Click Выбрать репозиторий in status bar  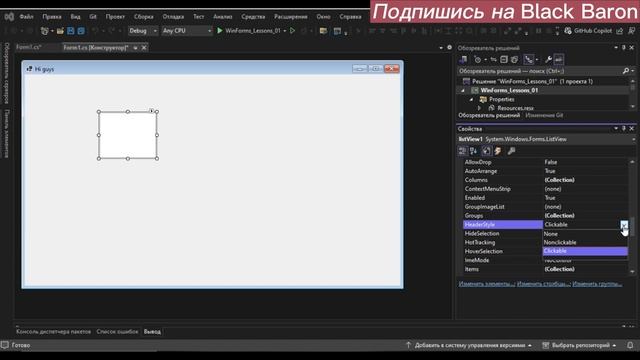[579, 345]
